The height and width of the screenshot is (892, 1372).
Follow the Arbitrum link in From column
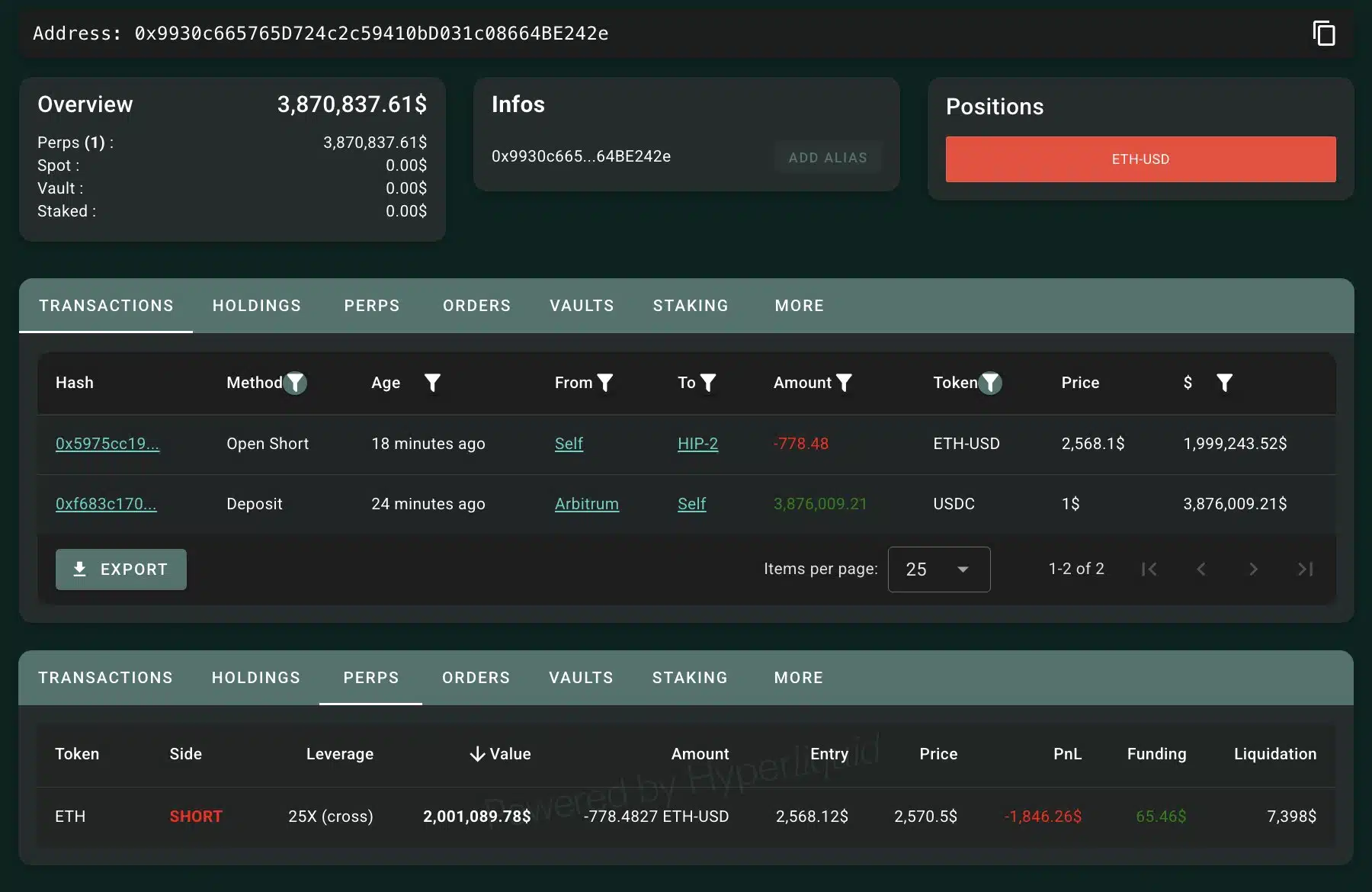tap(586, 504)
